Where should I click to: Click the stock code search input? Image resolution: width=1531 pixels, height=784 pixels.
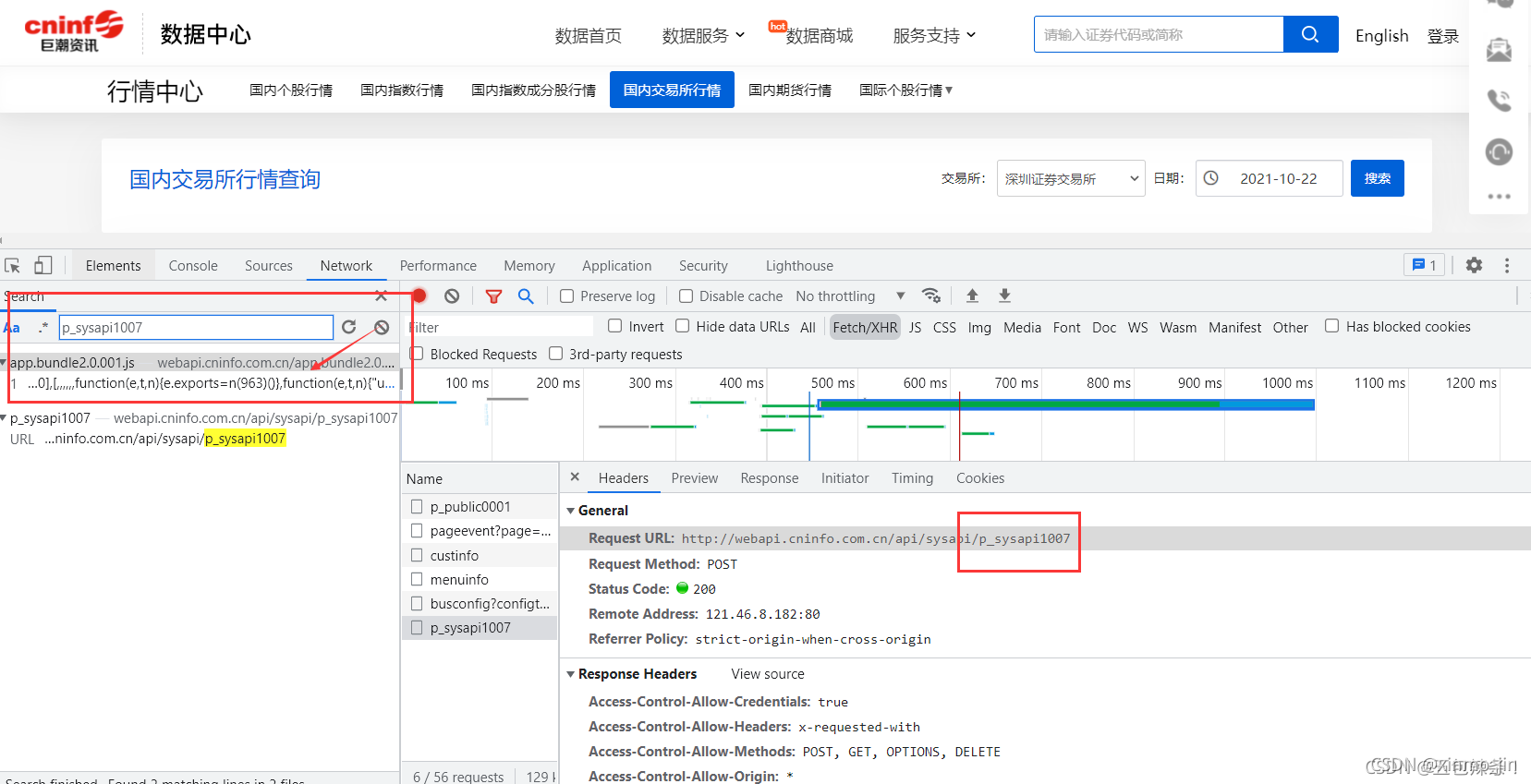click(1159, 34)
